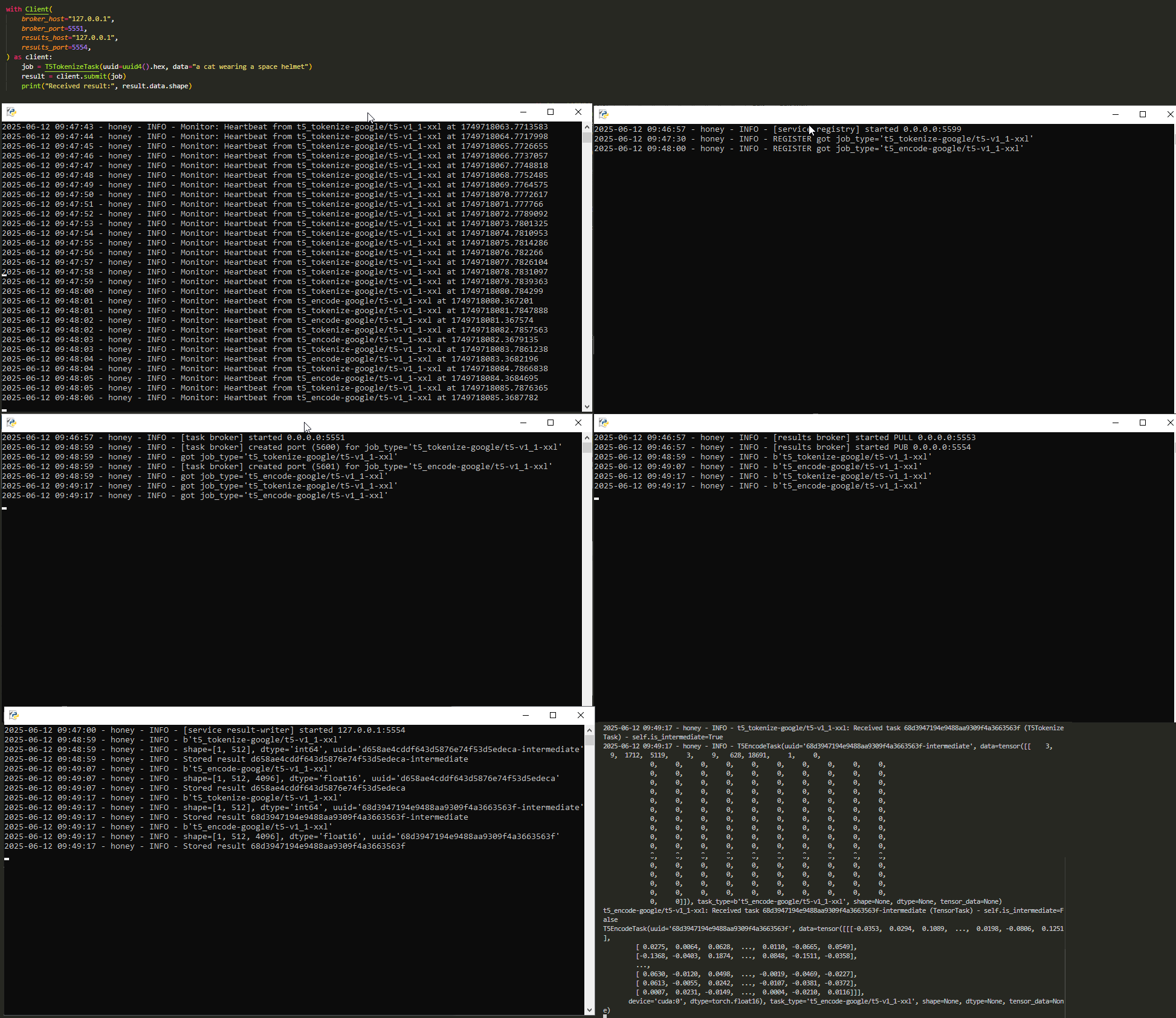This screenshot has width=1176, height=1018.
Task: Click the 'started PUB 0.0.0.0:5554' results broker line
Action: coord(782,447)
